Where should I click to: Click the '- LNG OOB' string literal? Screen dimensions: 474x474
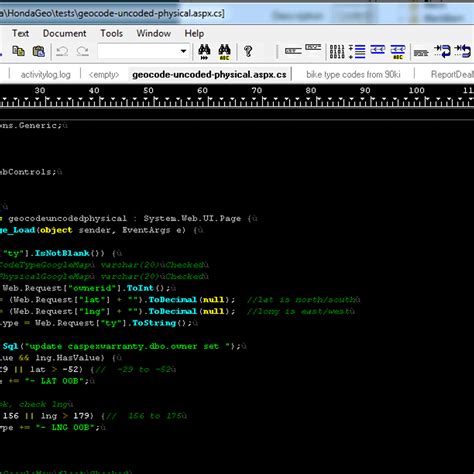pyautogui.click(x=65, y=427)
